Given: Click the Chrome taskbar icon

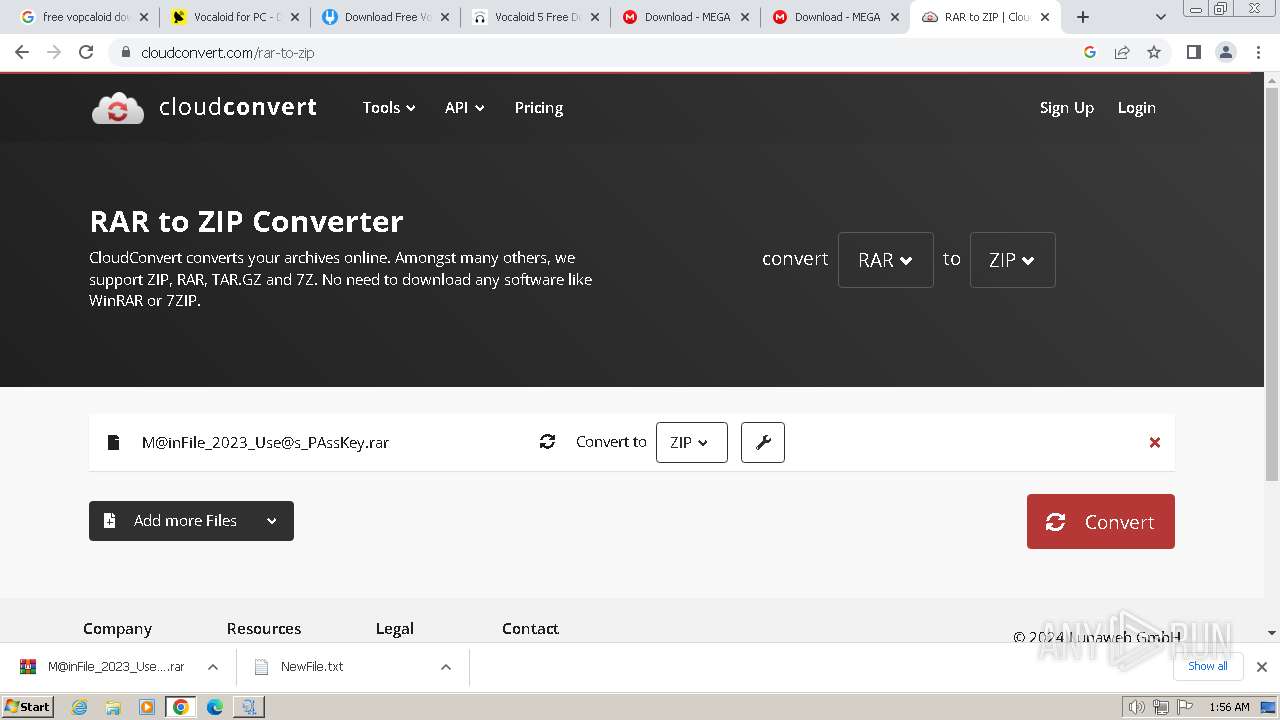Looking at the screenshot, I should pos(180,707).
